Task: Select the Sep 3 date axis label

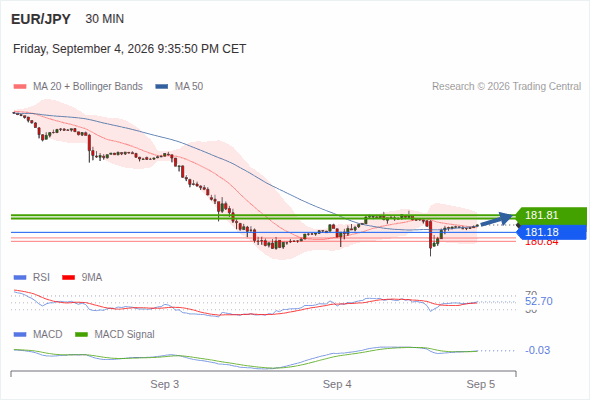Action: [x=164, y=384]
